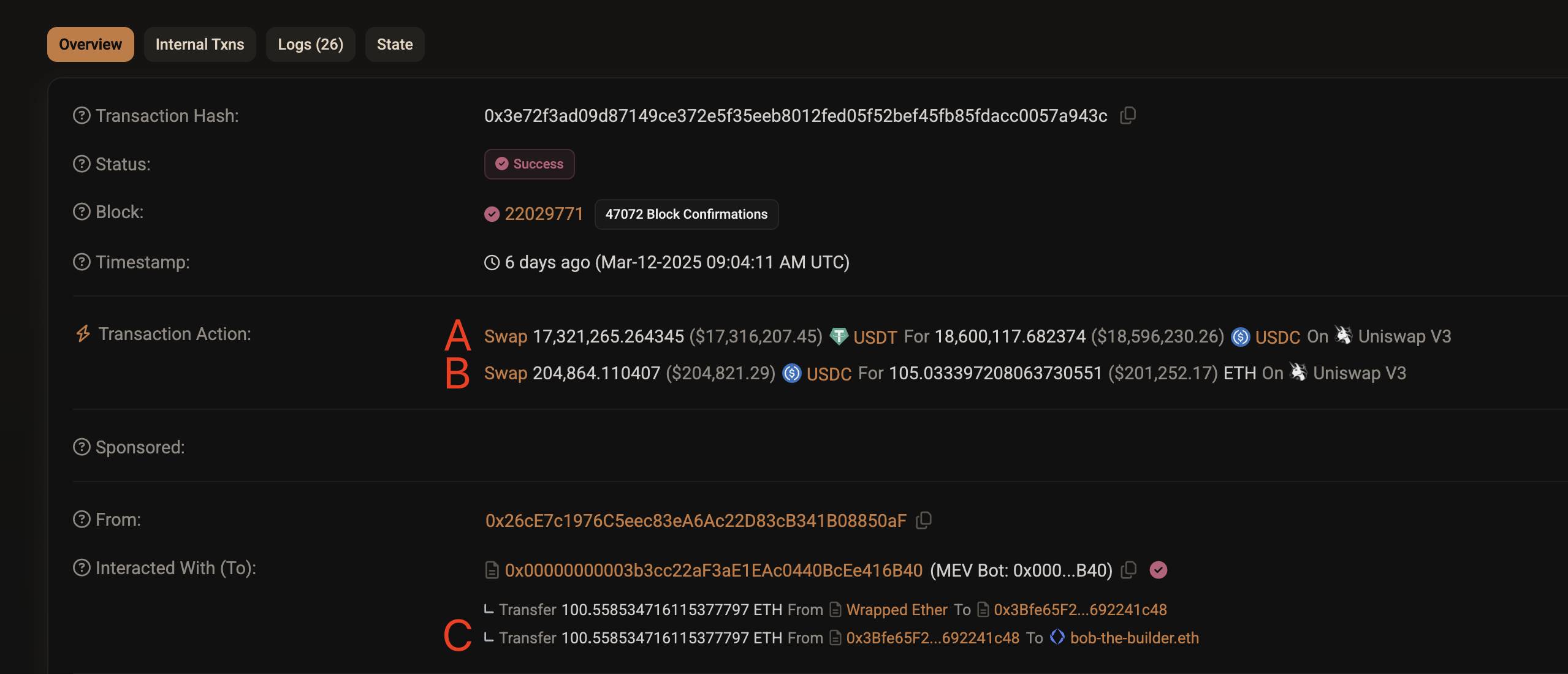Screen dimensions: 1568x674
Task: Click the Status help question icon
Action: coord(82,164)
